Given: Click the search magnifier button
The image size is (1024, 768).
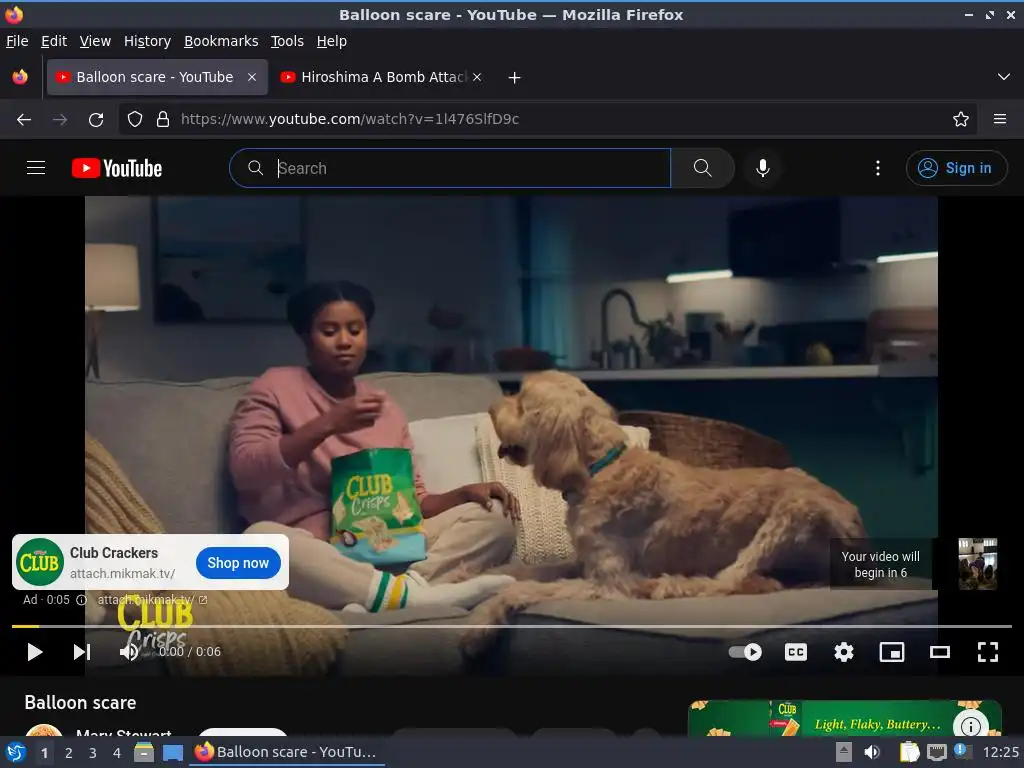Looking at the screenshot, I should coord(702,168).
